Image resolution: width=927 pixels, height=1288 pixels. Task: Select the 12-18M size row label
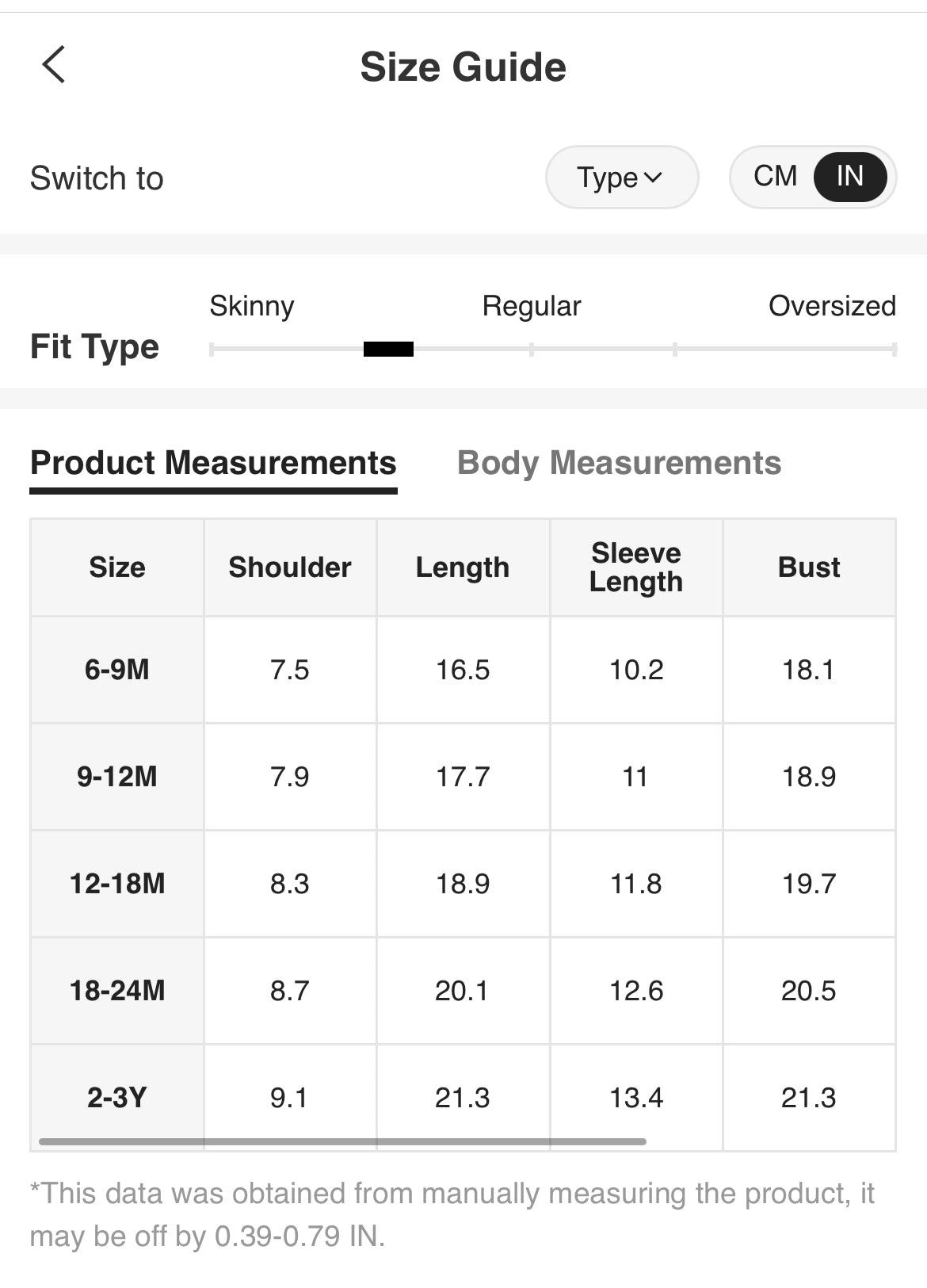(117, 884)
